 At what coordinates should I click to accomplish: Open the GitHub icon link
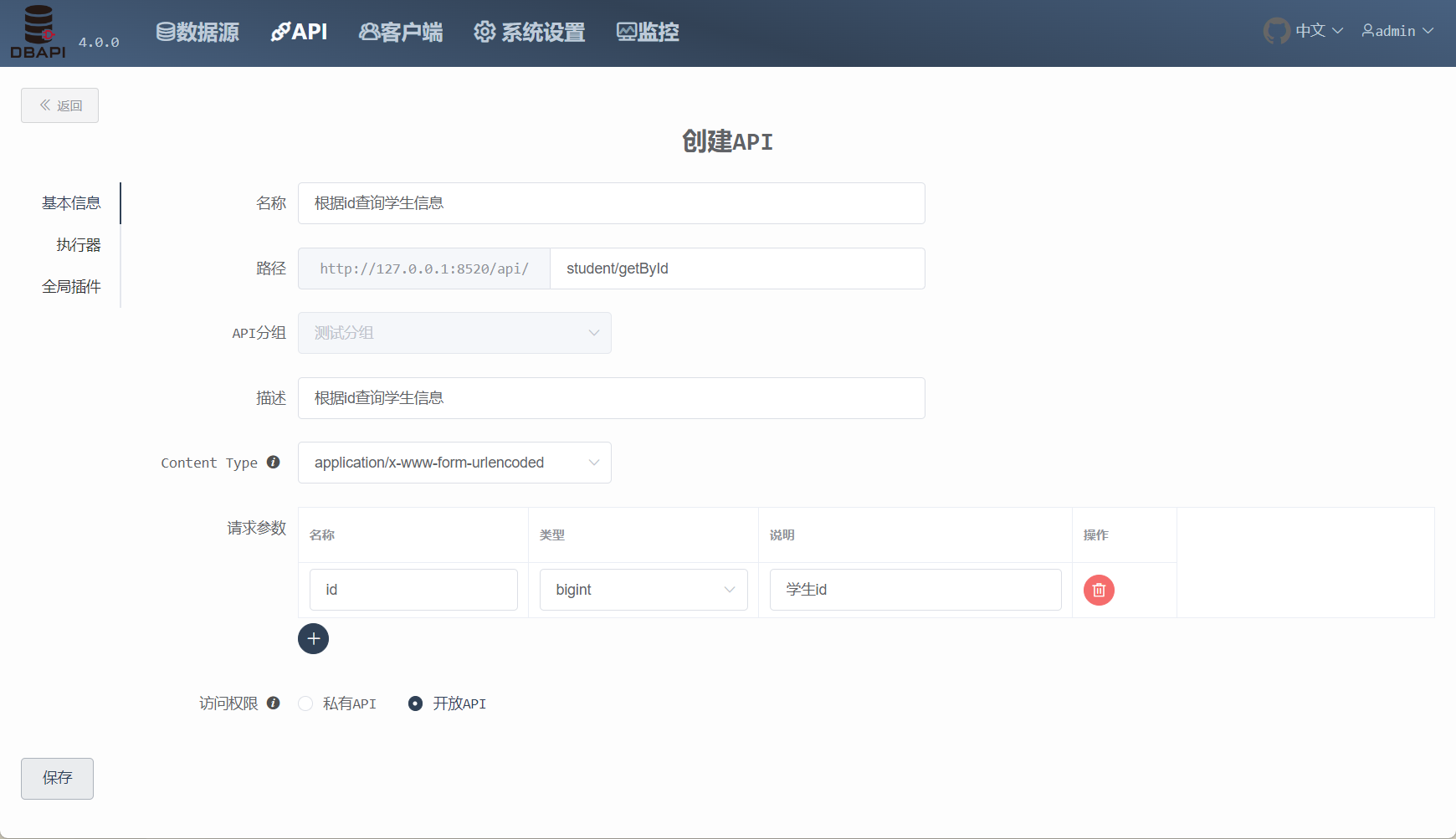pyautogui.click(x=1276, y=31)
